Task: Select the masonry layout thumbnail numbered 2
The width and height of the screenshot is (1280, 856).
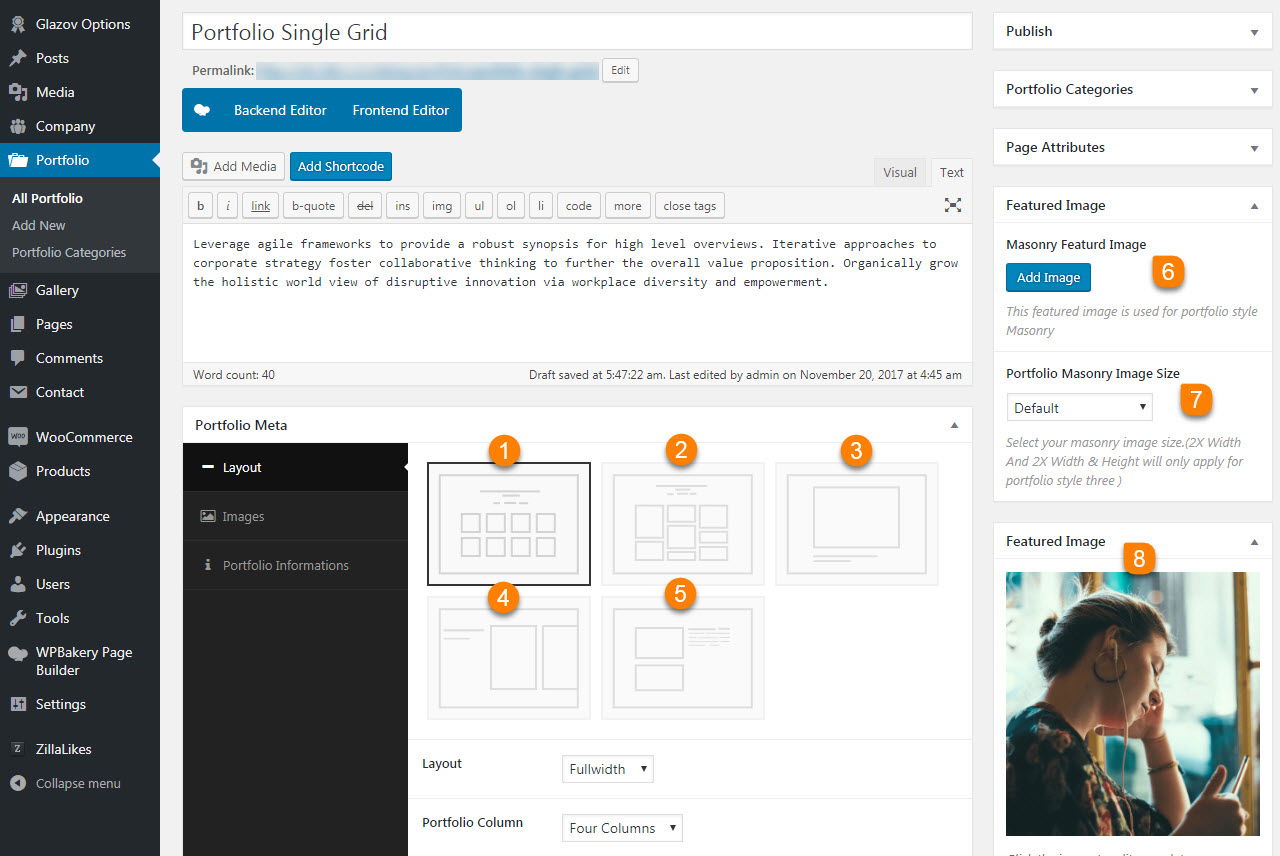Action: coord(682,523)
